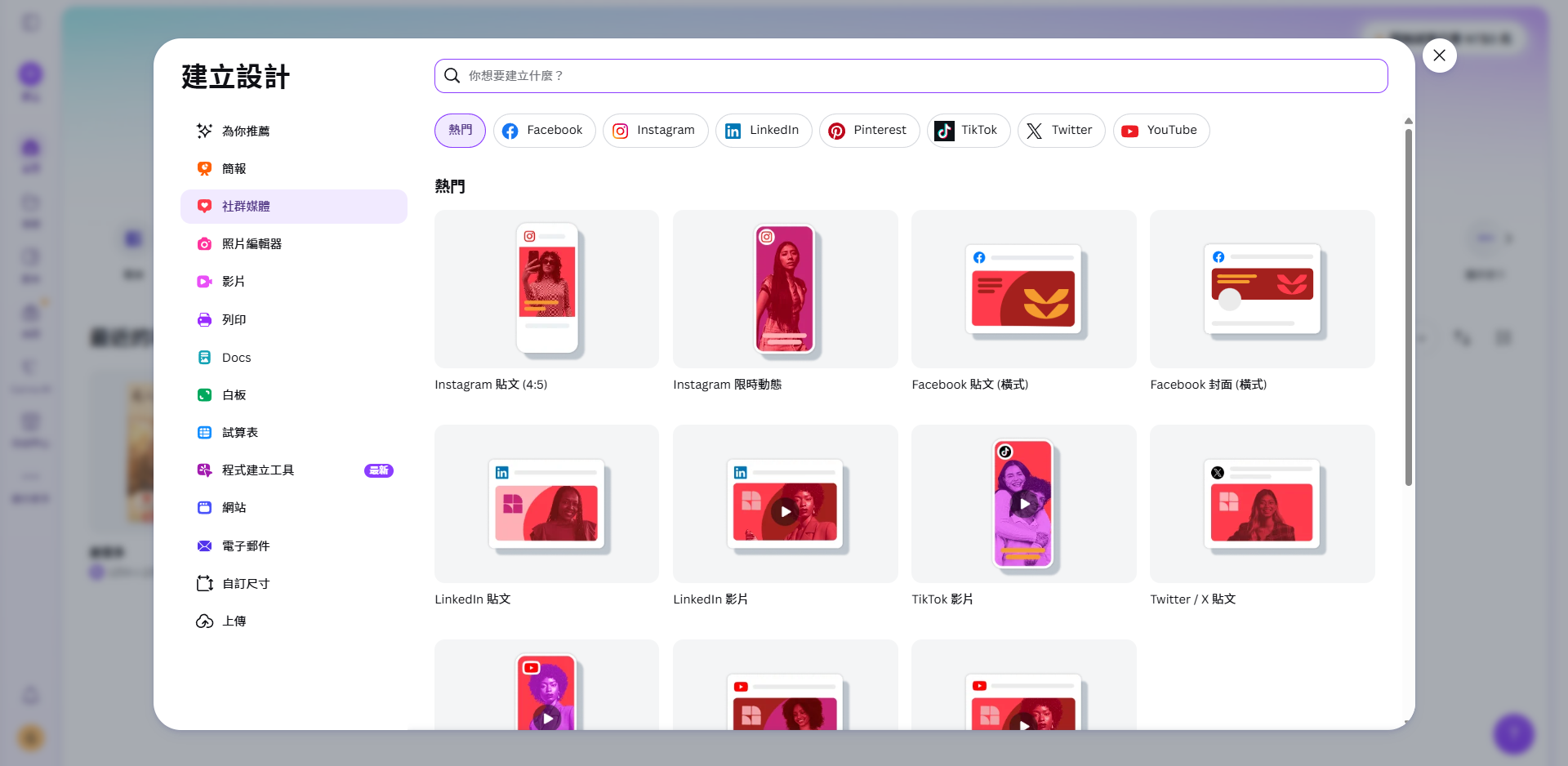This screenshot has width=1568, height=766.
Task: Click the 白板 whiteboard icon
Action: pos(204,394)
